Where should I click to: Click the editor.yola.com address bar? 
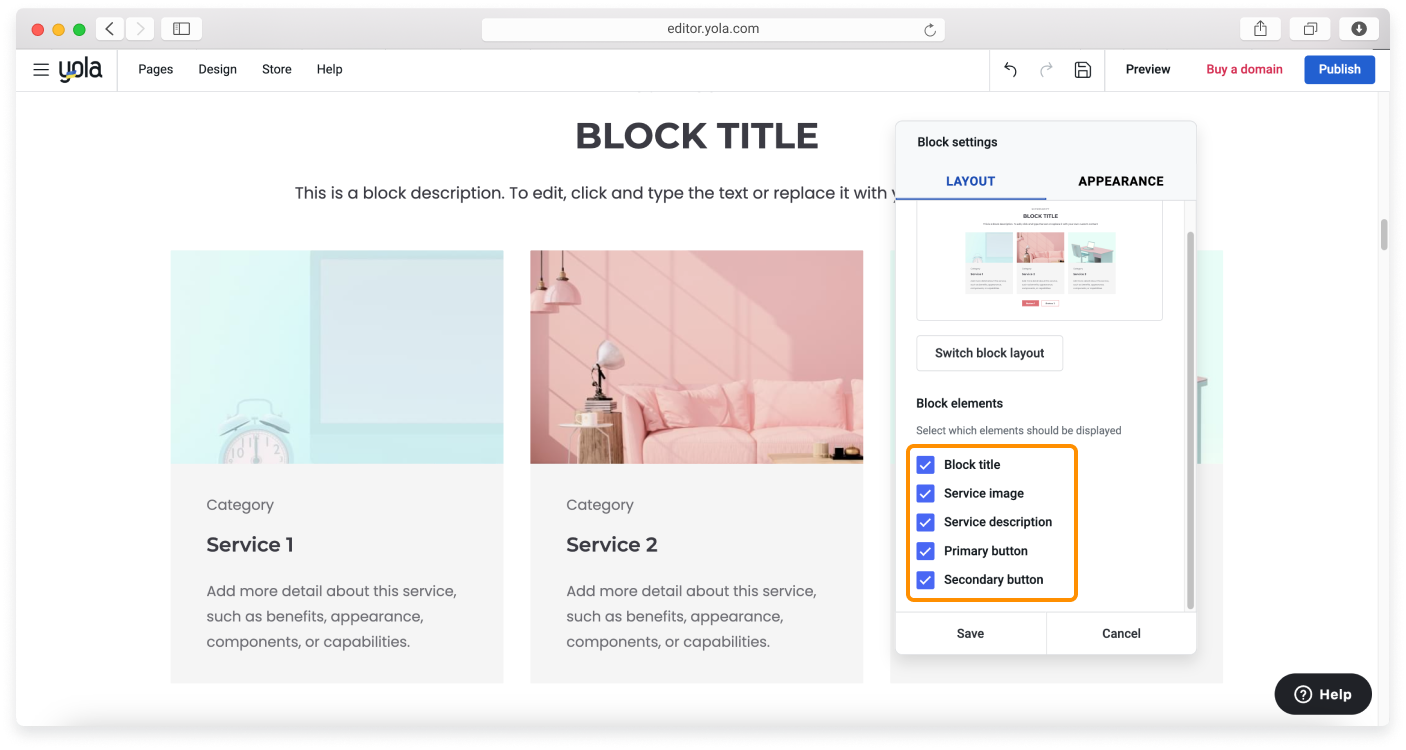coord(712,28)
